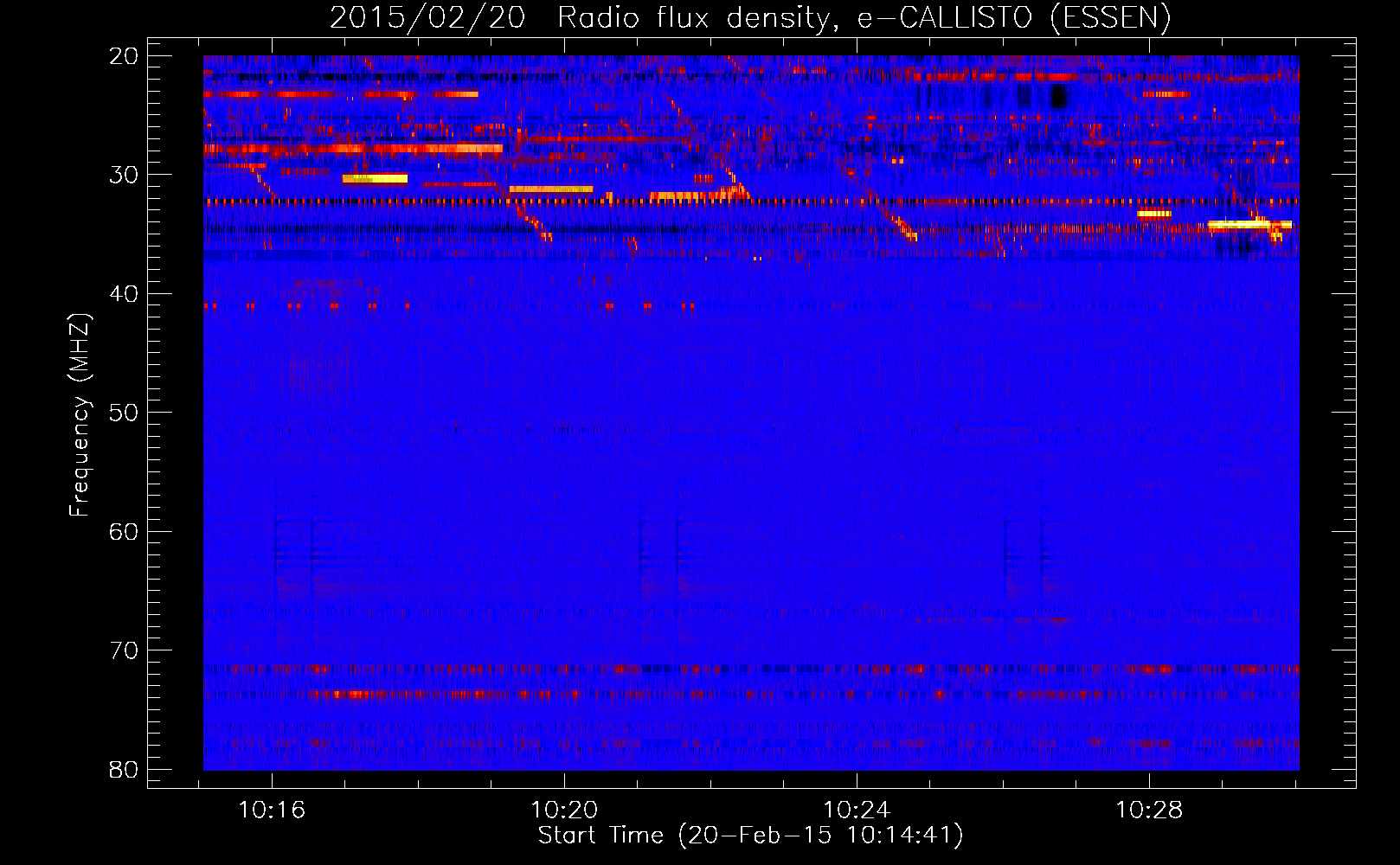The image size is (1400, 865).
Task: Click the "Start Time (20-Feb-15 10:14:41)" axis label
Action: click(750, 836)
